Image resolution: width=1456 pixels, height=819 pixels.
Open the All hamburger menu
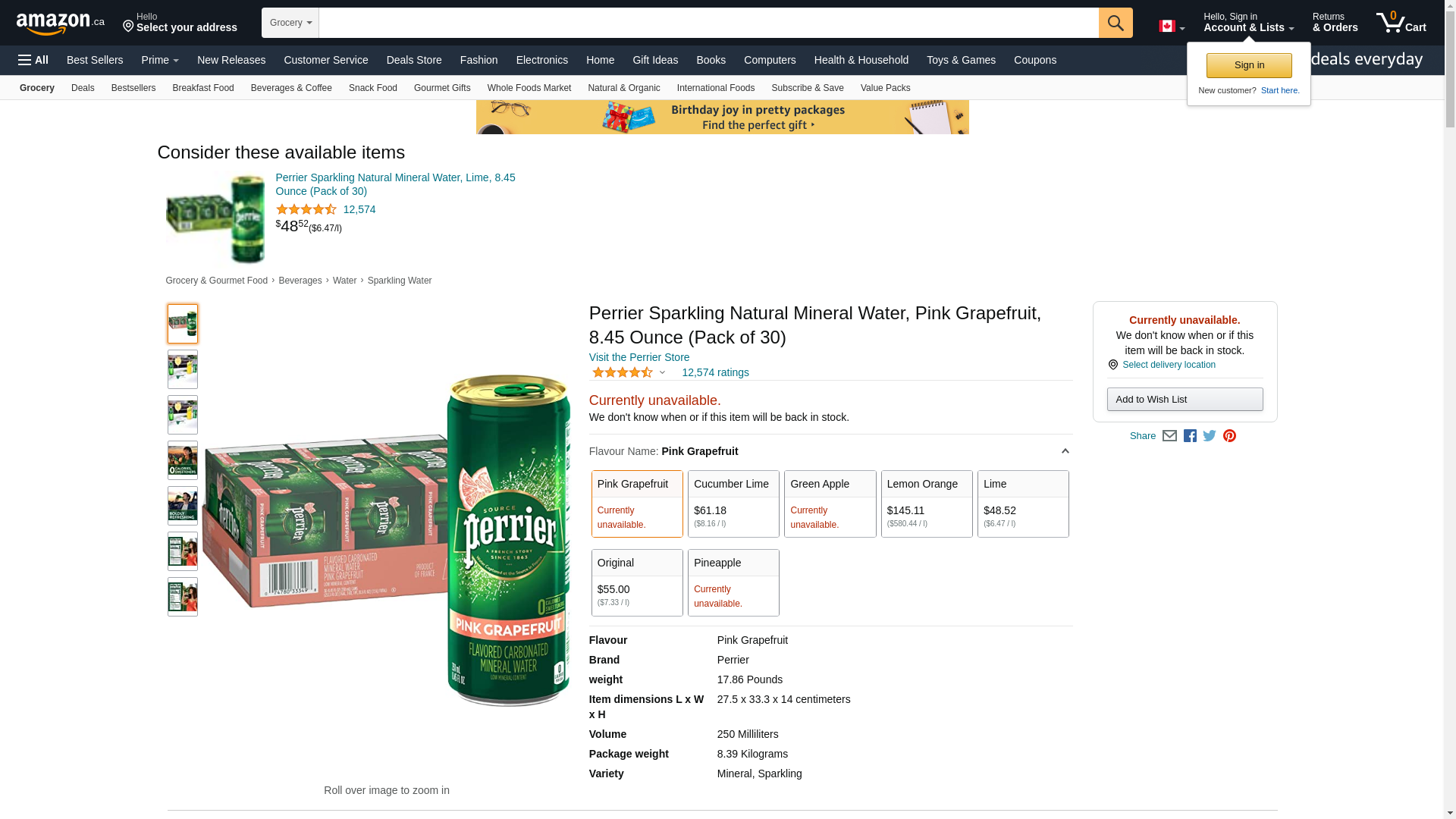coord(33,60)
